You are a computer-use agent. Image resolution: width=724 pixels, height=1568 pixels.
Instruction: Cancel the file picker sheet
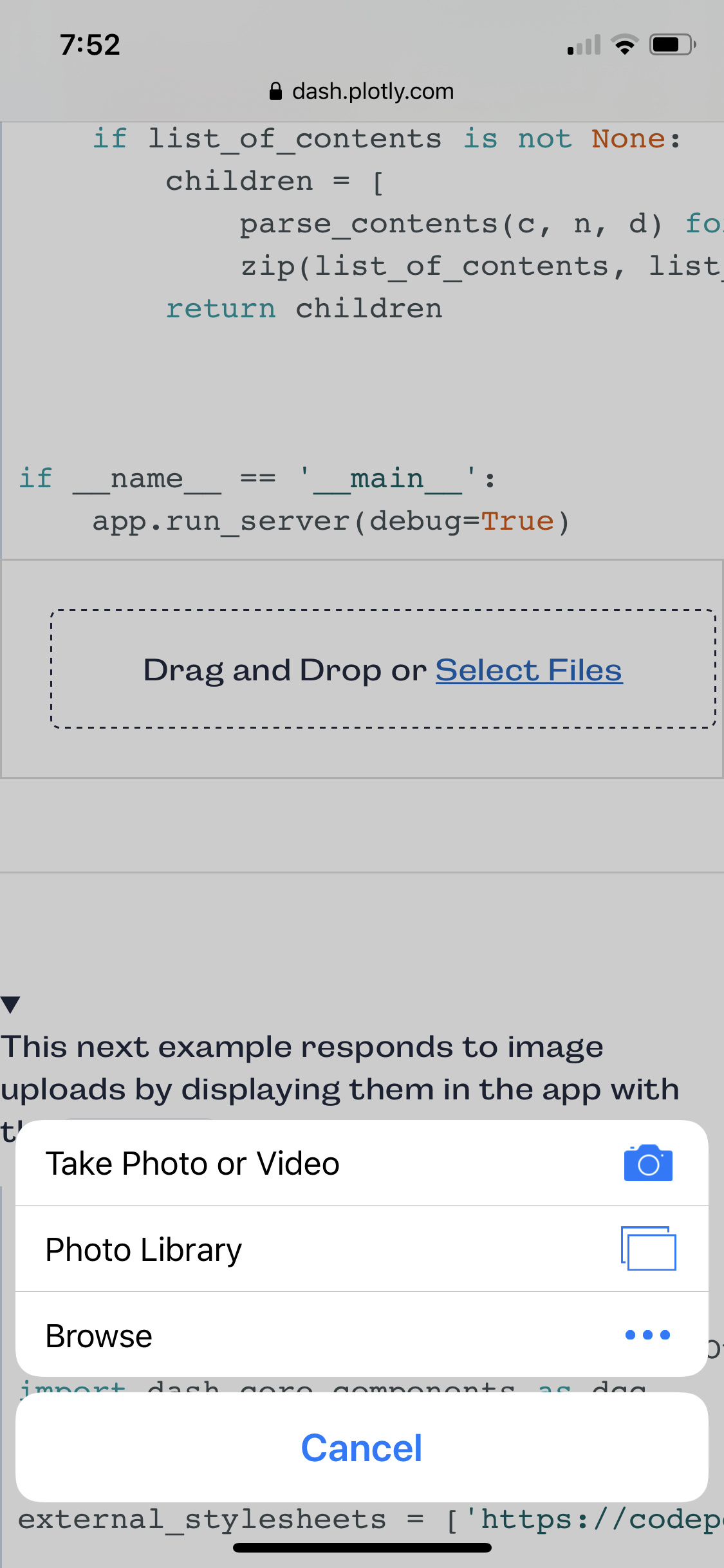pos(362,1448)
